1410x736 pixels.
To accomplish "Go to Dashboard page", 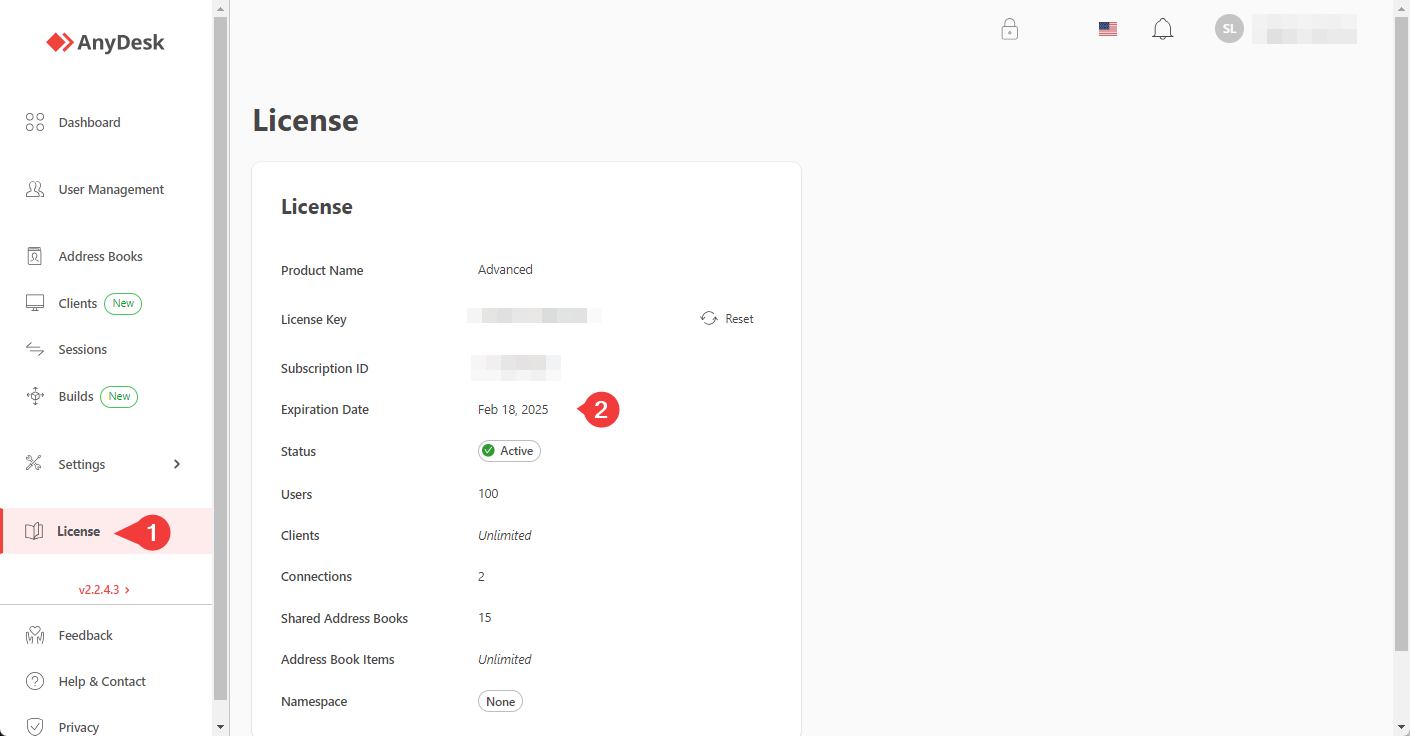I will point(89,122).
